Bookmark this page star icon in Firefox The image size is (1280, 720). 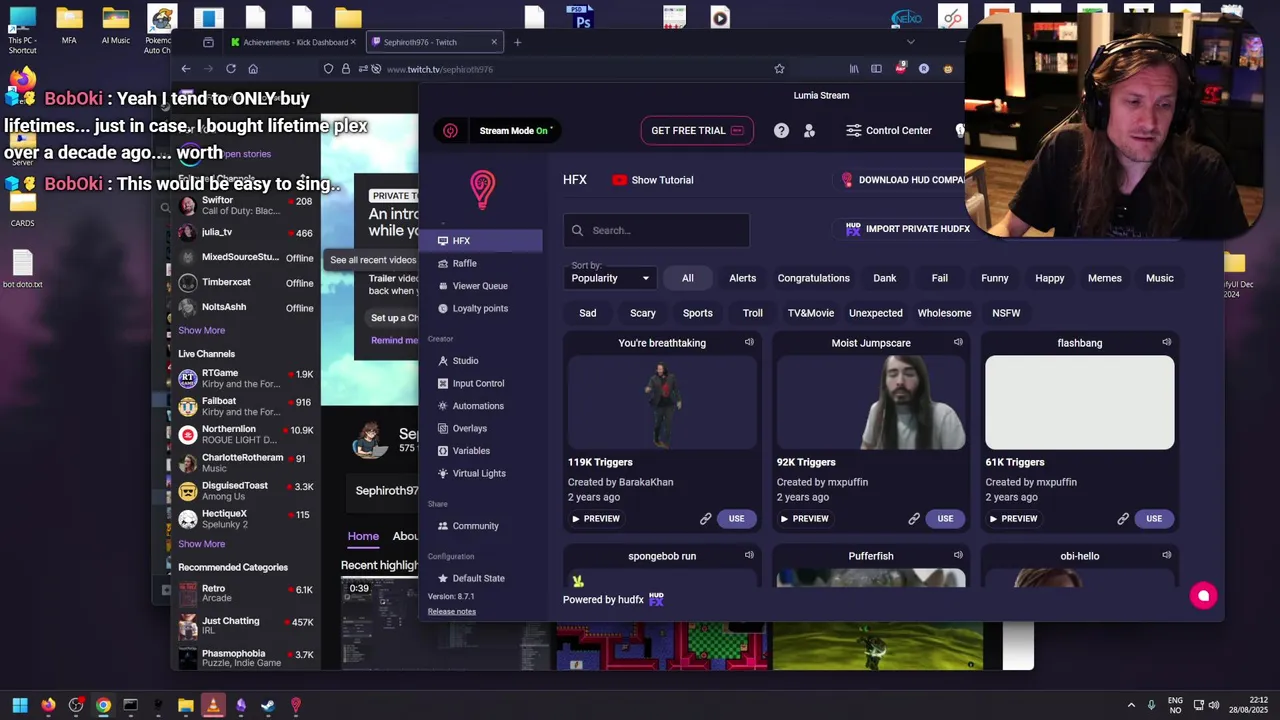point(779,69)
